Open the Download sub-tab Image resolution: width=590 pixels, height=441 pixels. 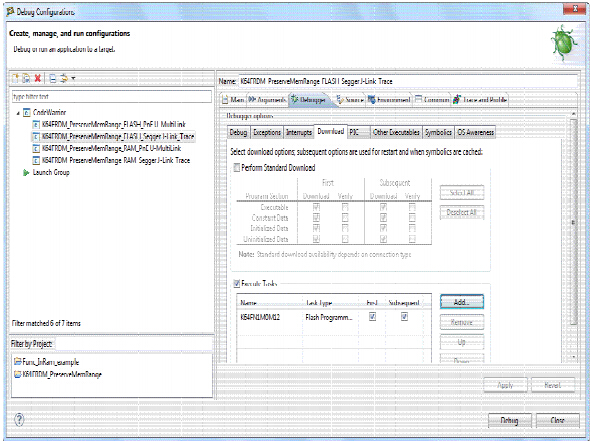coord(331,131)
